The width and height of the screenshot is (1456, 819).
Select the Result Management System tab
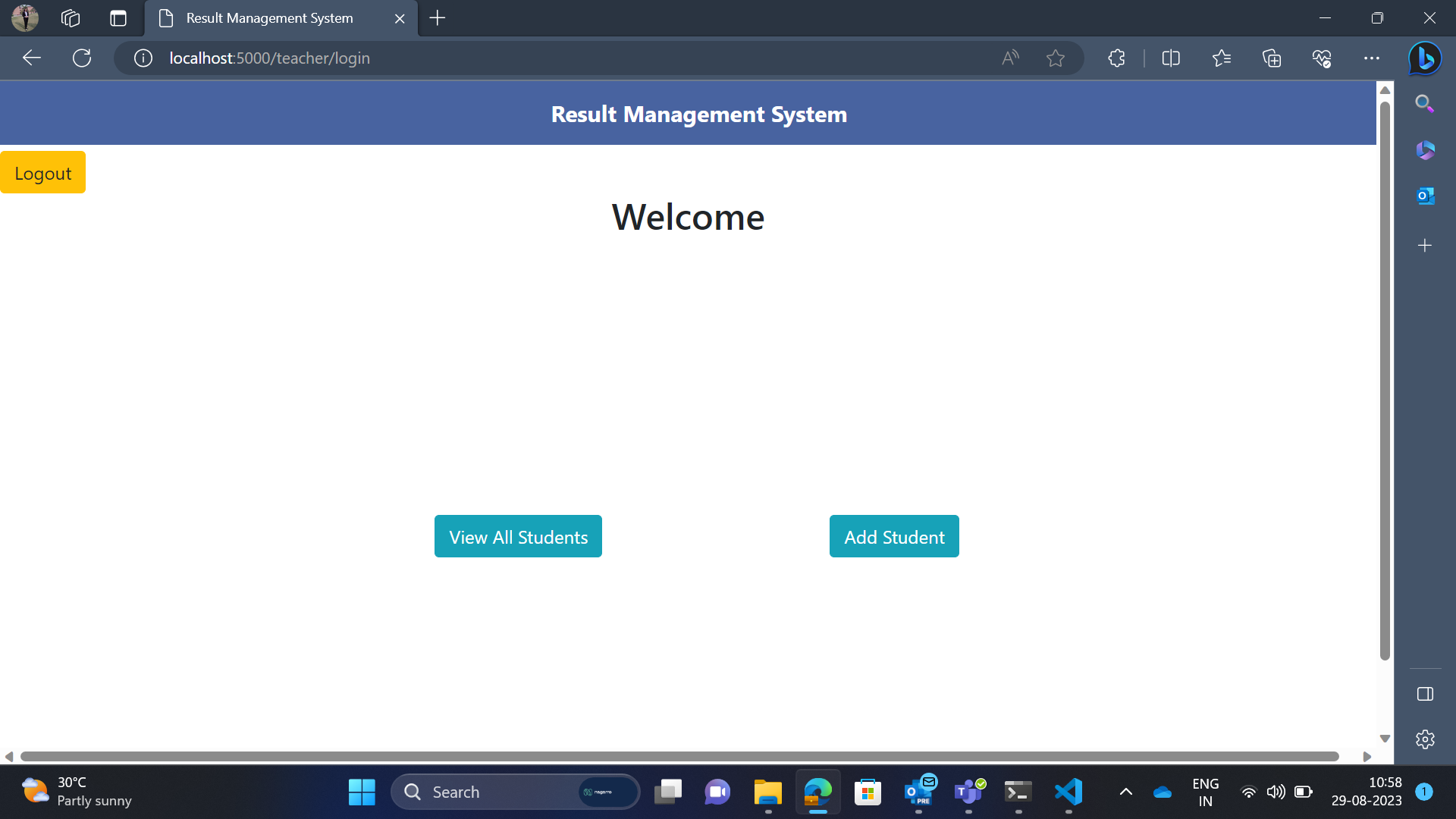click(270, 18)
